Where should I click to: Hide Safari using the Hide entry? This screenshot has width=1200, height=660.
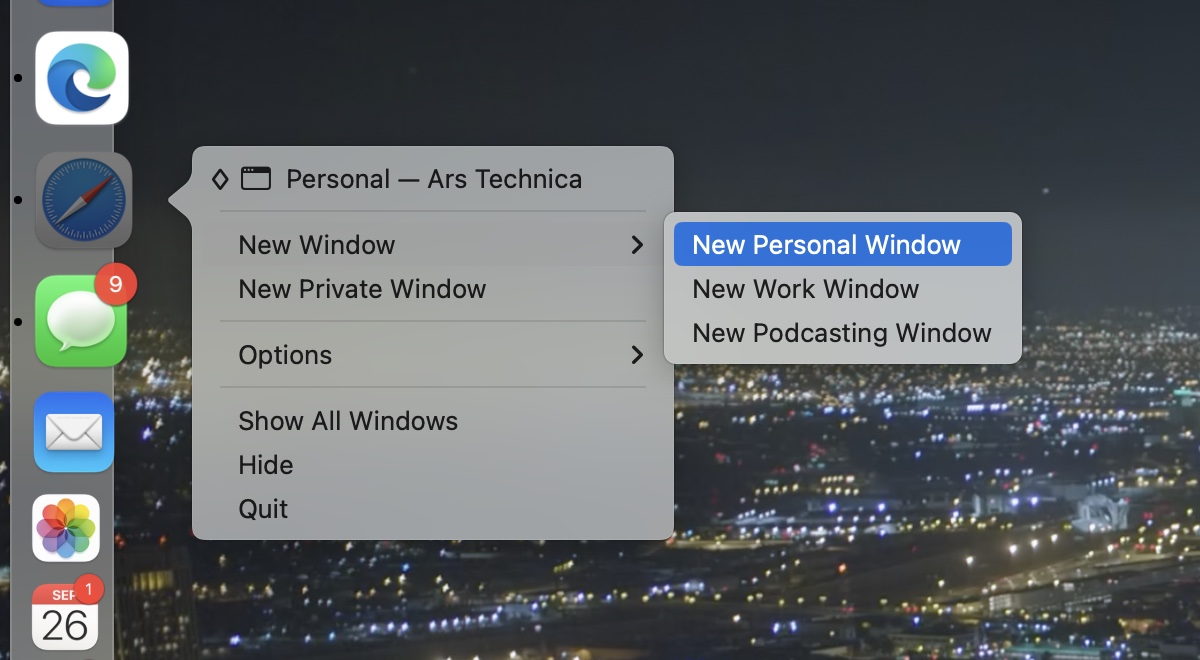(266, 465)
